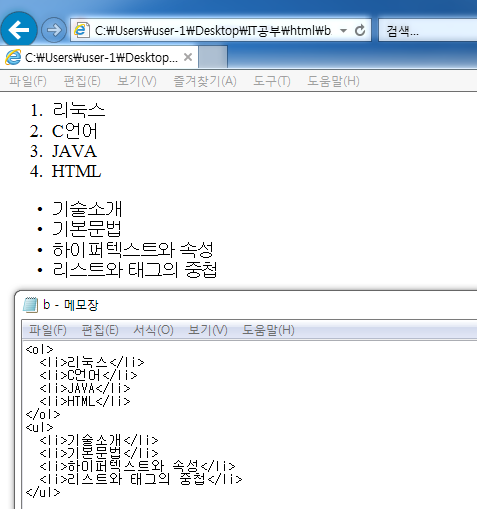This screenshot has height=509, width=477.
Task: Click the '<ol>' opening tag line in Notepad
Action: [39, 349]
